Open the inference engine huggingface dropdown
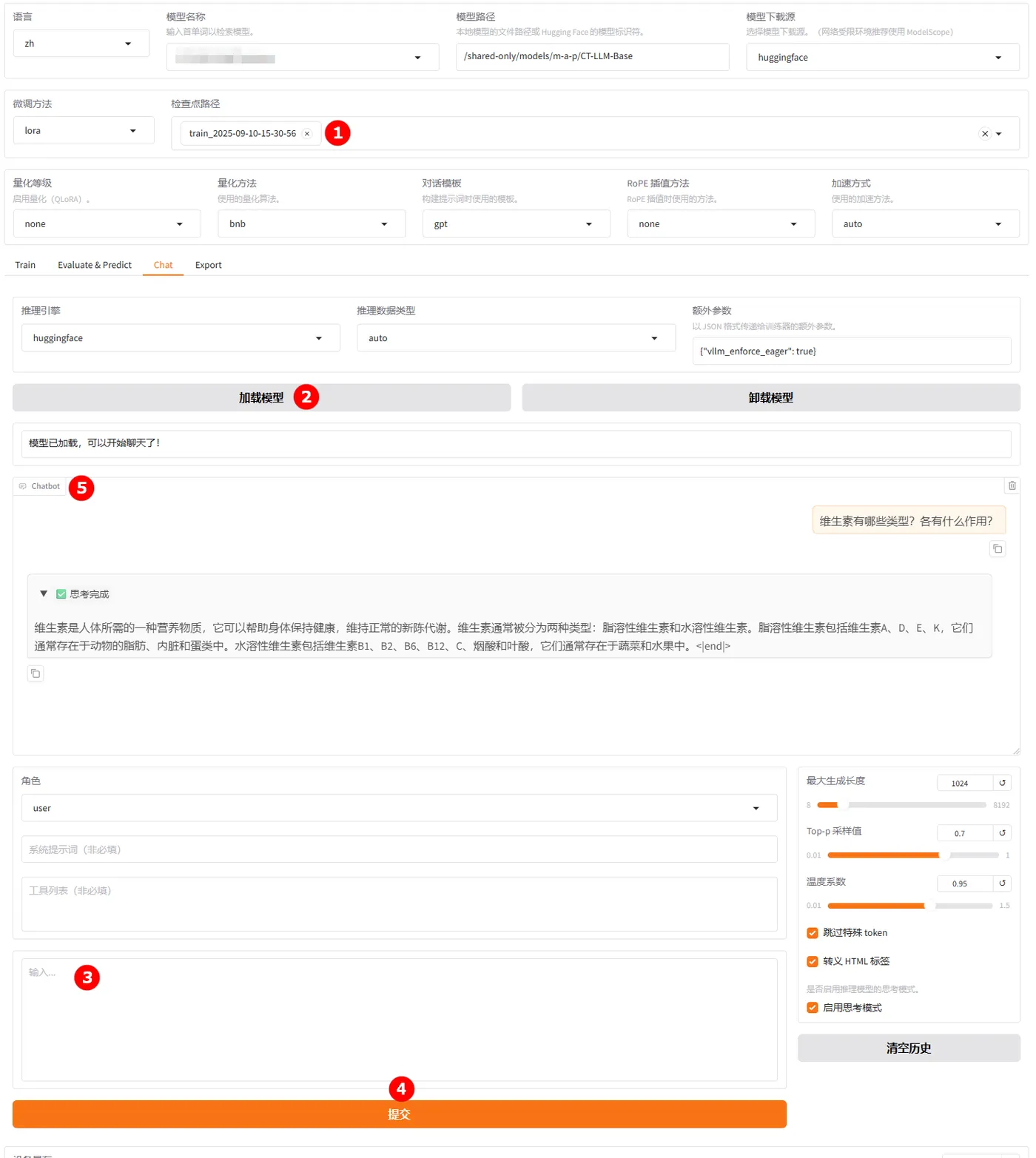 181,338
